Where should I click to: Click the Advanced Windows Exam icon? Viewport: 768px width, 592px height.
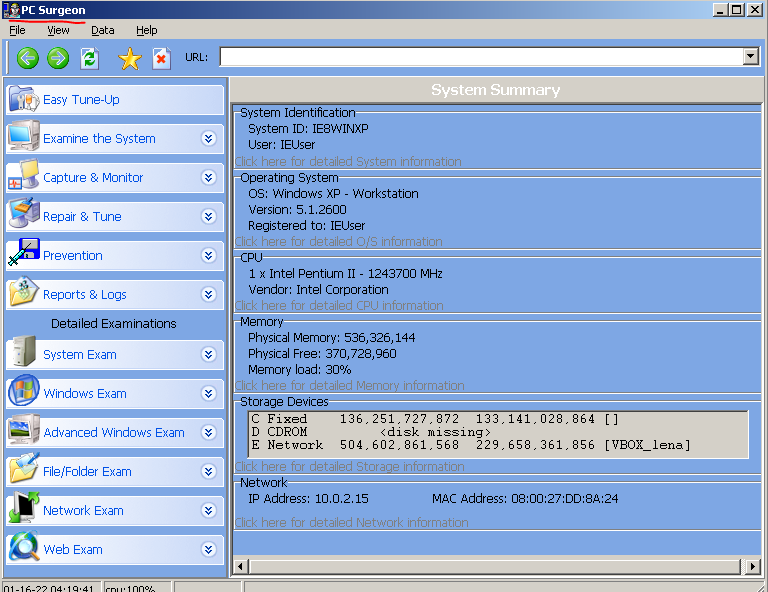click(x=24, y=429)
